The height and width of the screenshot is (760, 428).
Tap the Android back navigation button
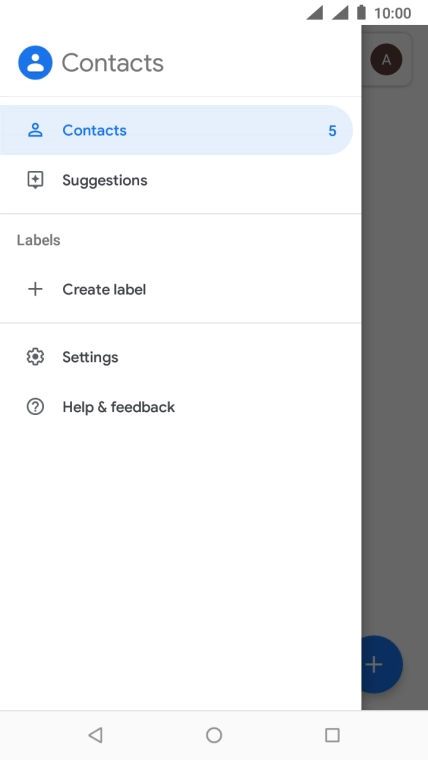[95, 735]
